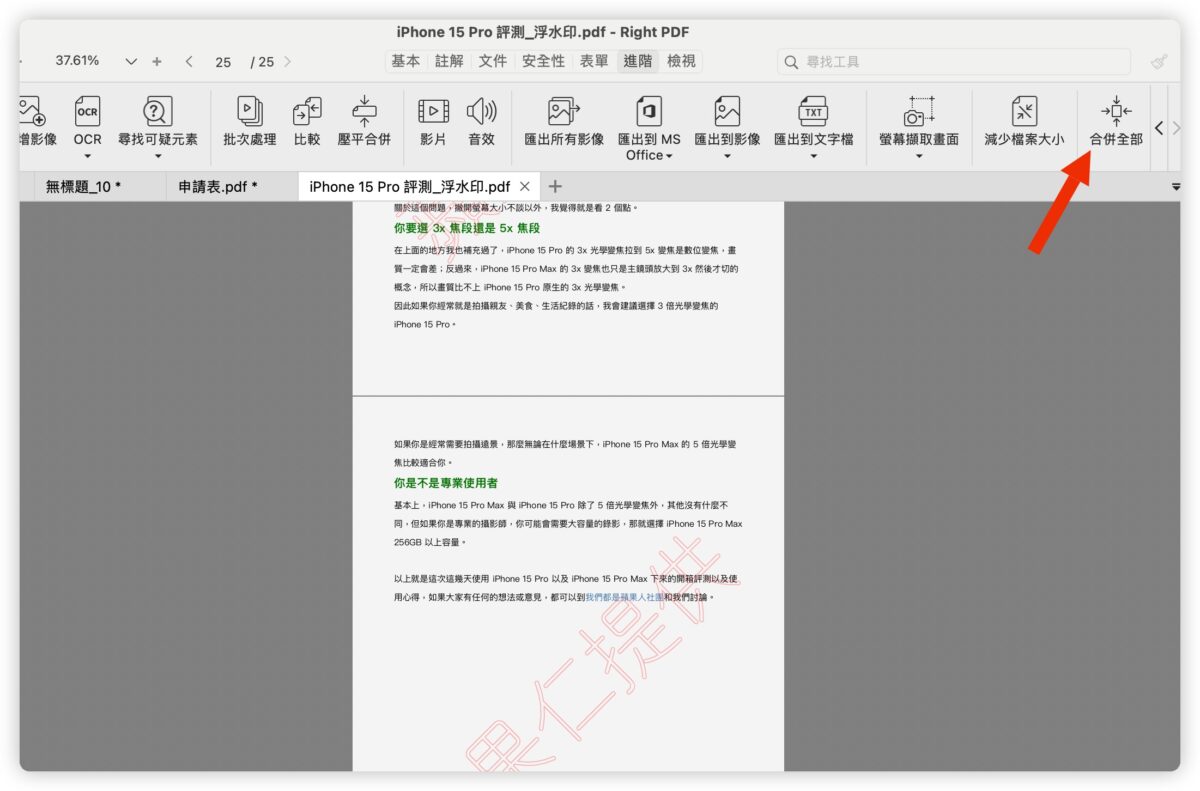The height and width of the screenshot is (791, 1200).
Task: Close the iPhone 15 Pro 評測 tab
Action: (525, 187)
